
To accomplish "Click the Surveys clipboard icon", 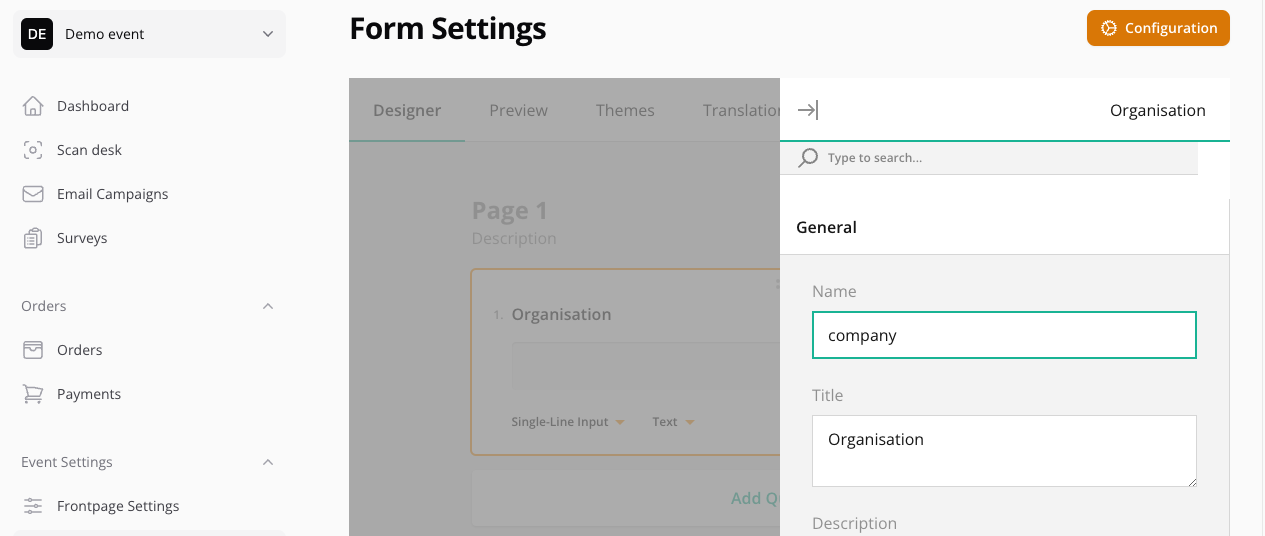I will coord(33,238).
